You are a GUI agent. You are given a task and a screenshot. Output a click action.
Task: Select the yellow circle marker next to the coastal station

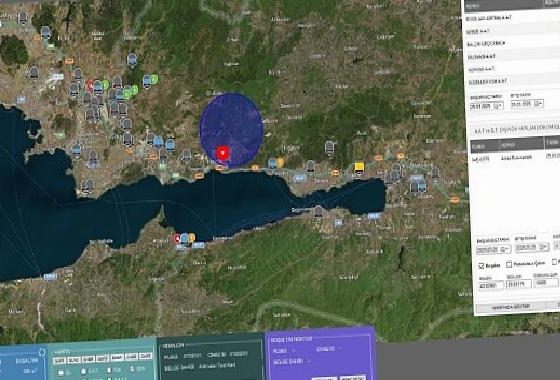tap(280, 162)
